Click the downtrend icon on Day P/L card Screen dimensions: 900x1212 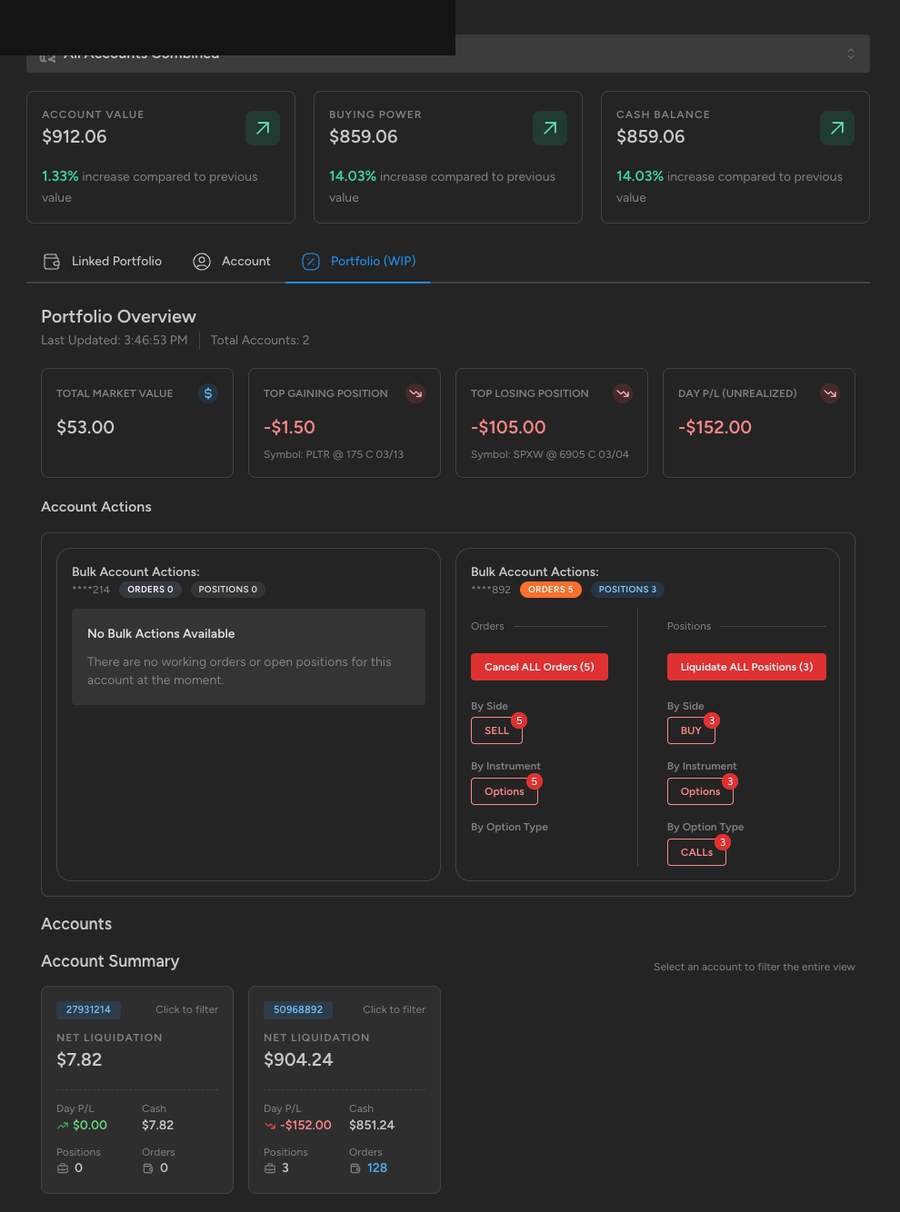830,393
